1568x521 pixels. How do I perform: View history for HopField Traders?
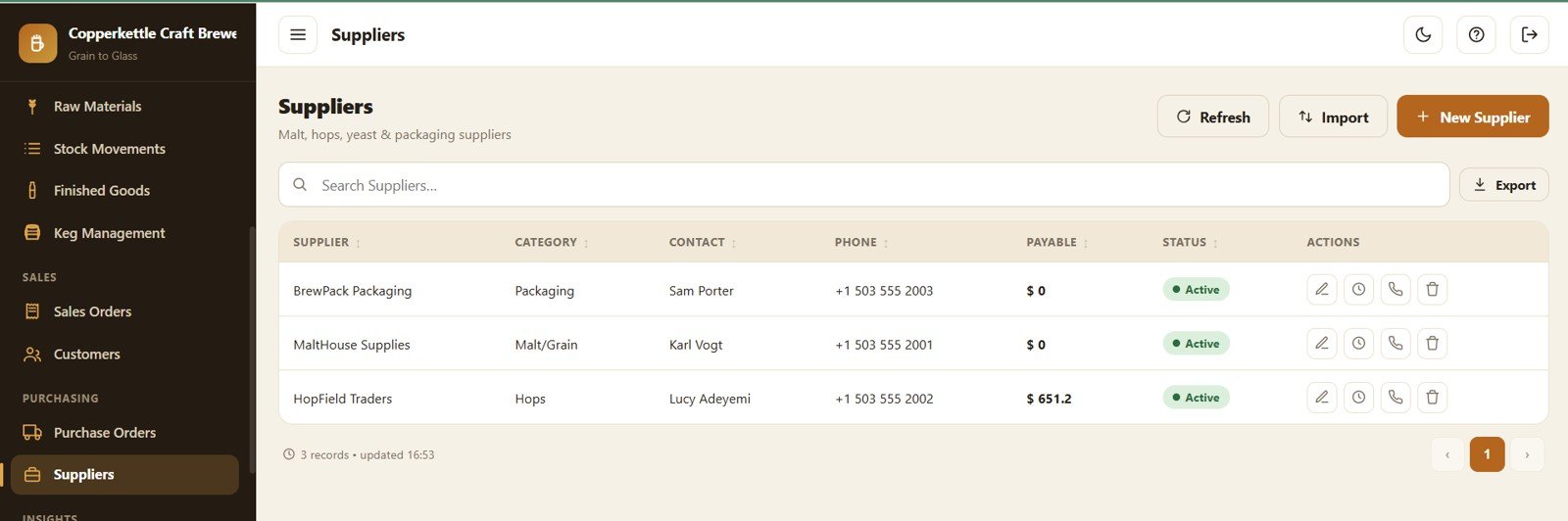tap(1358, 398)
